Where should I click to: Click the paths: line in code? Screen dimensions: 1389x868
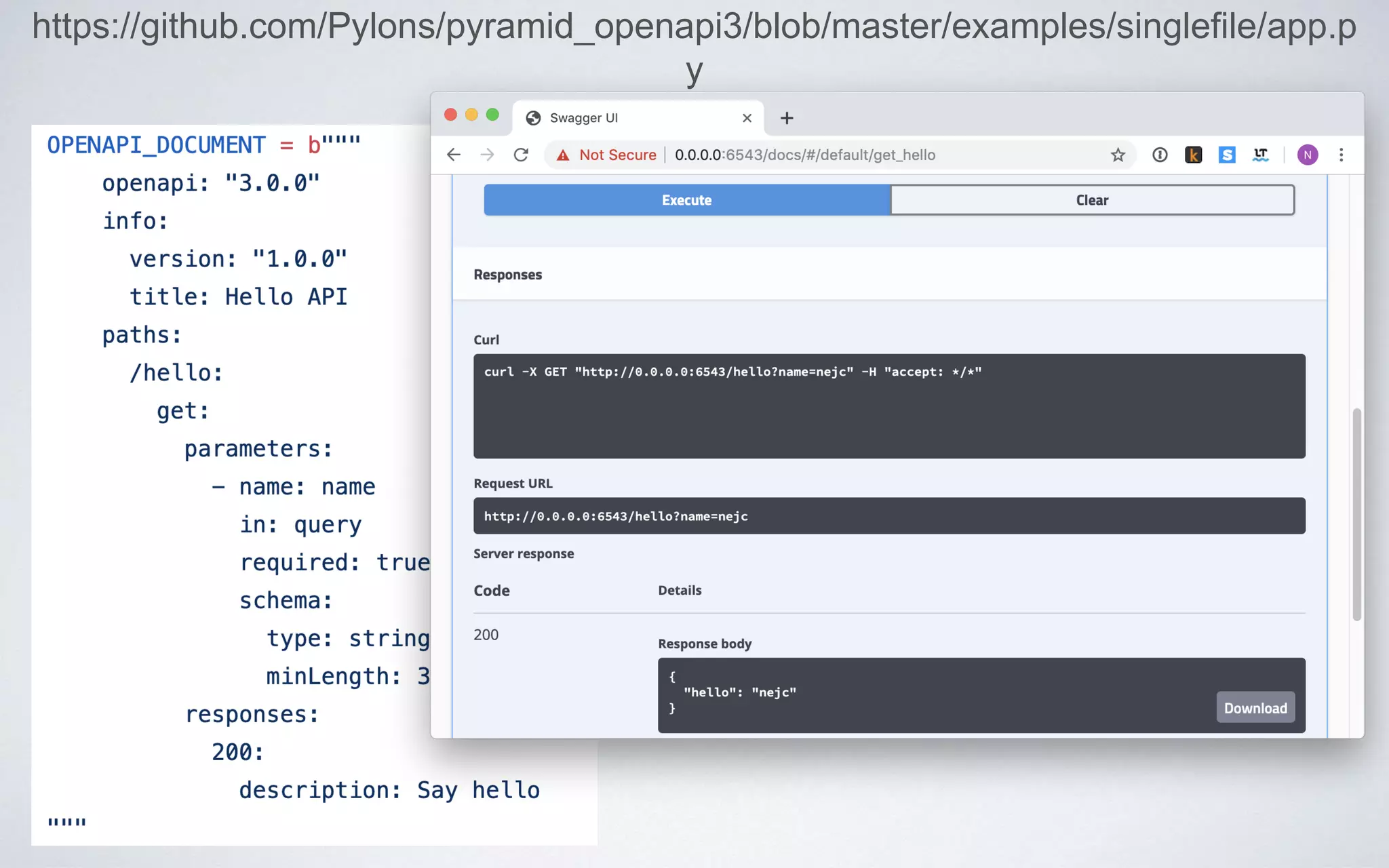[142, 335]
